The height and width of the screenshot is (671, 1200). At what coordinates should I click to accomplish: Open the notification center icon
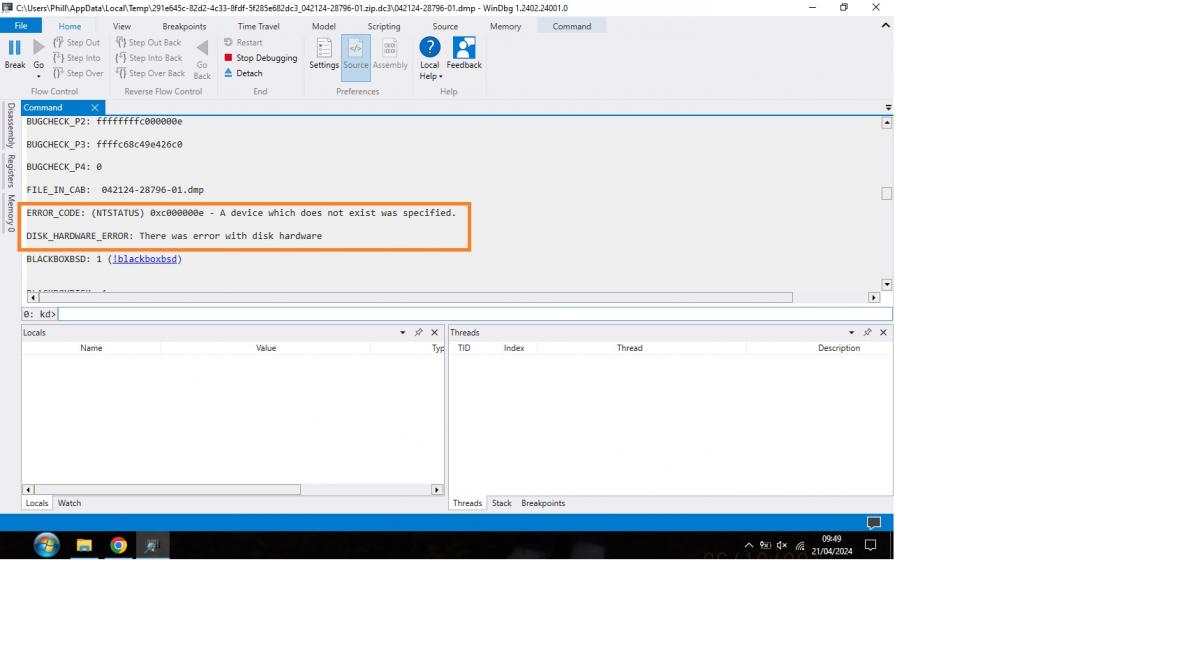pyautogui.click(x=870, y=545)
